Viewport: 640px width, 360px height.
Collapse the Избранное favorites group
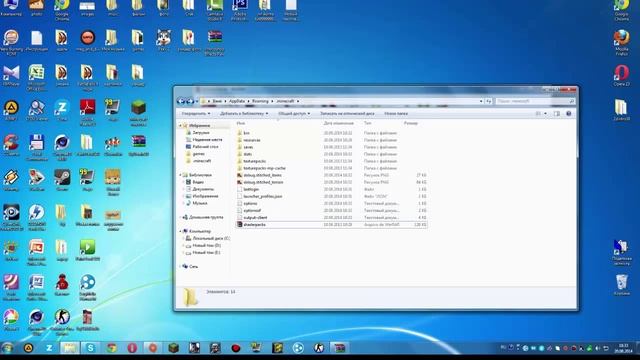[x=180, y=126]
